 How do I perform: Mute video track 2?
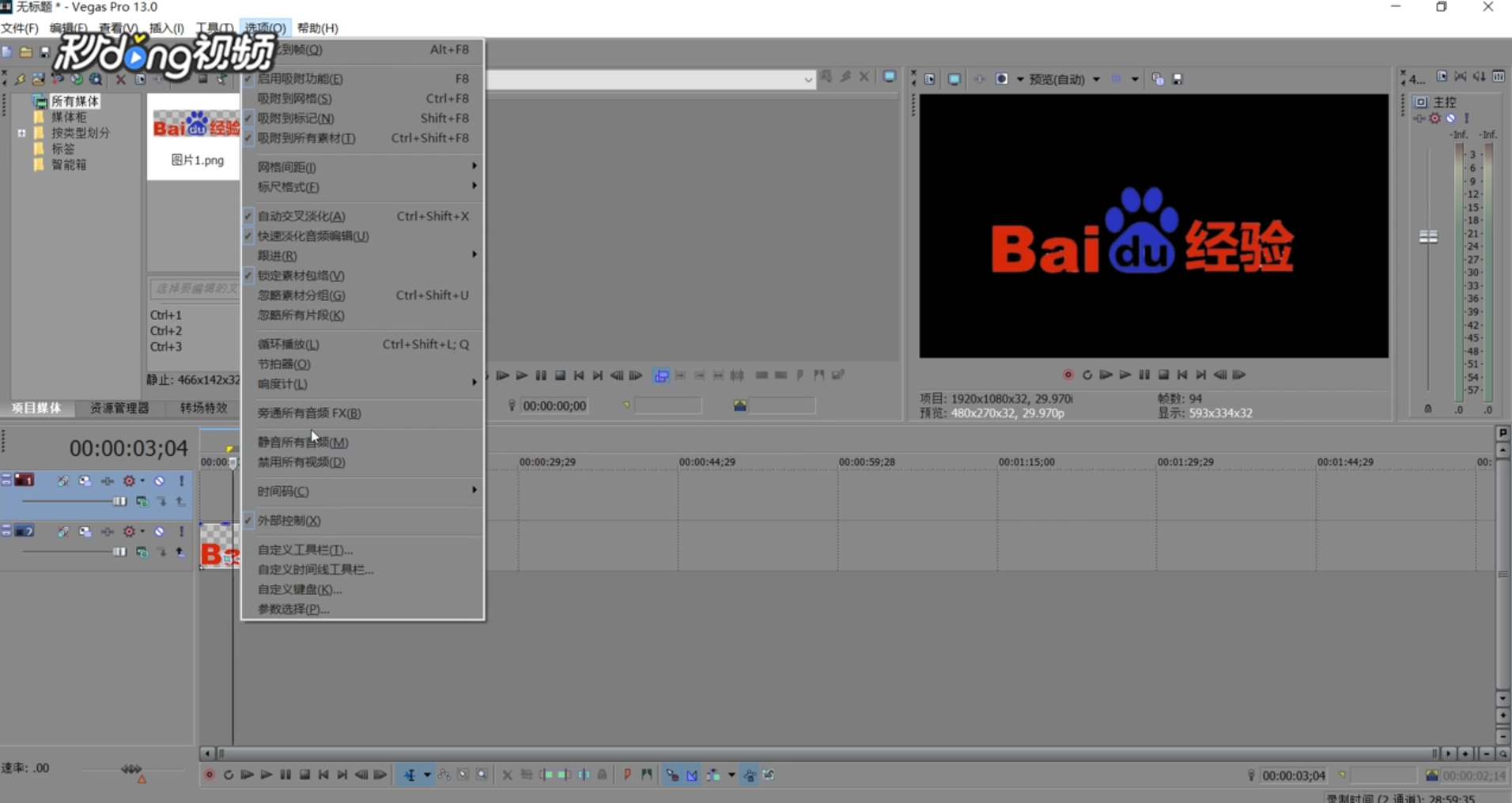159,531
